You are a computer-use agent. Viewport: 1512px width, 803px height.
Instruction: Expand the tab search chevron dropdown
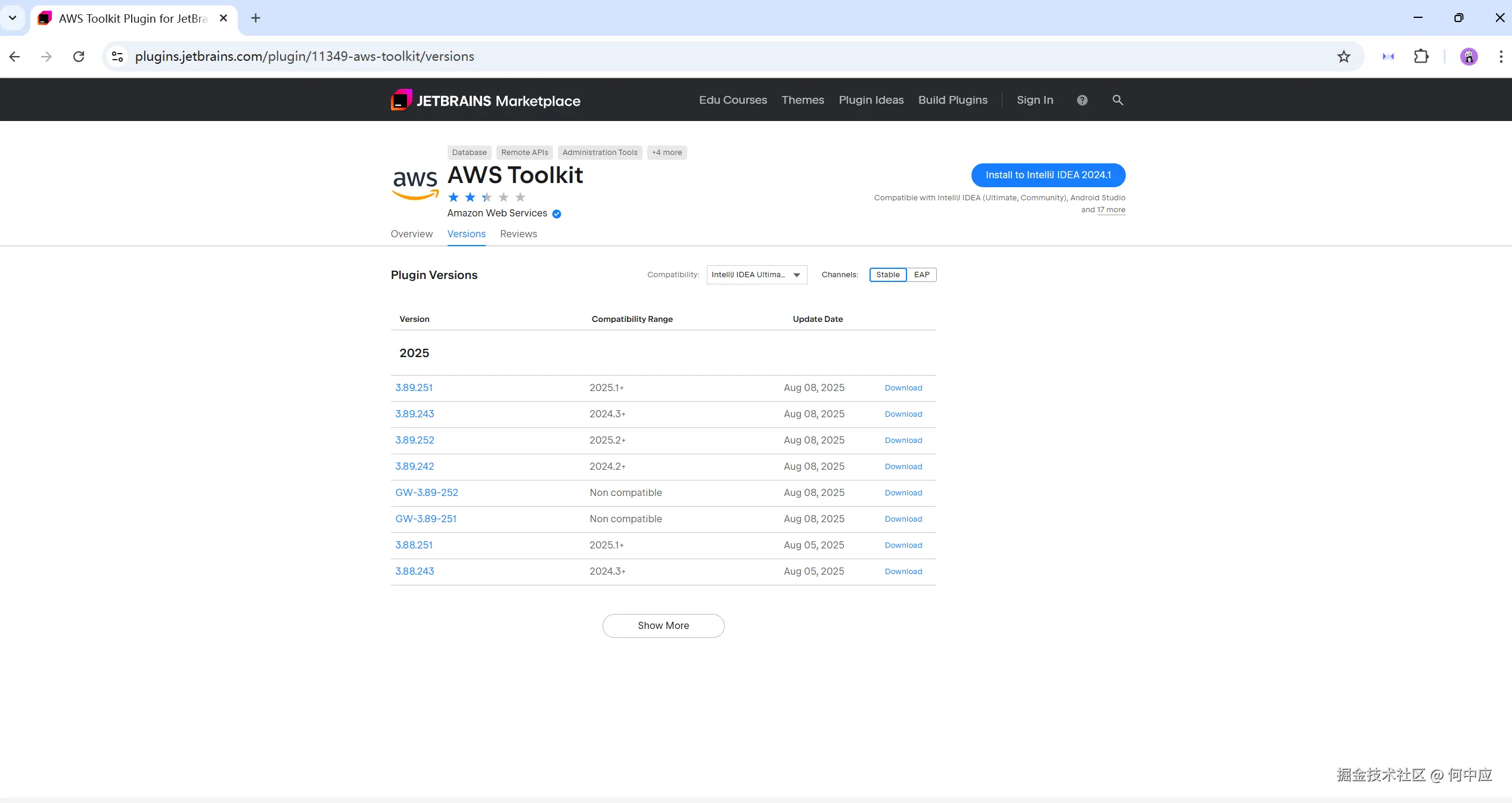click(13, 18)
